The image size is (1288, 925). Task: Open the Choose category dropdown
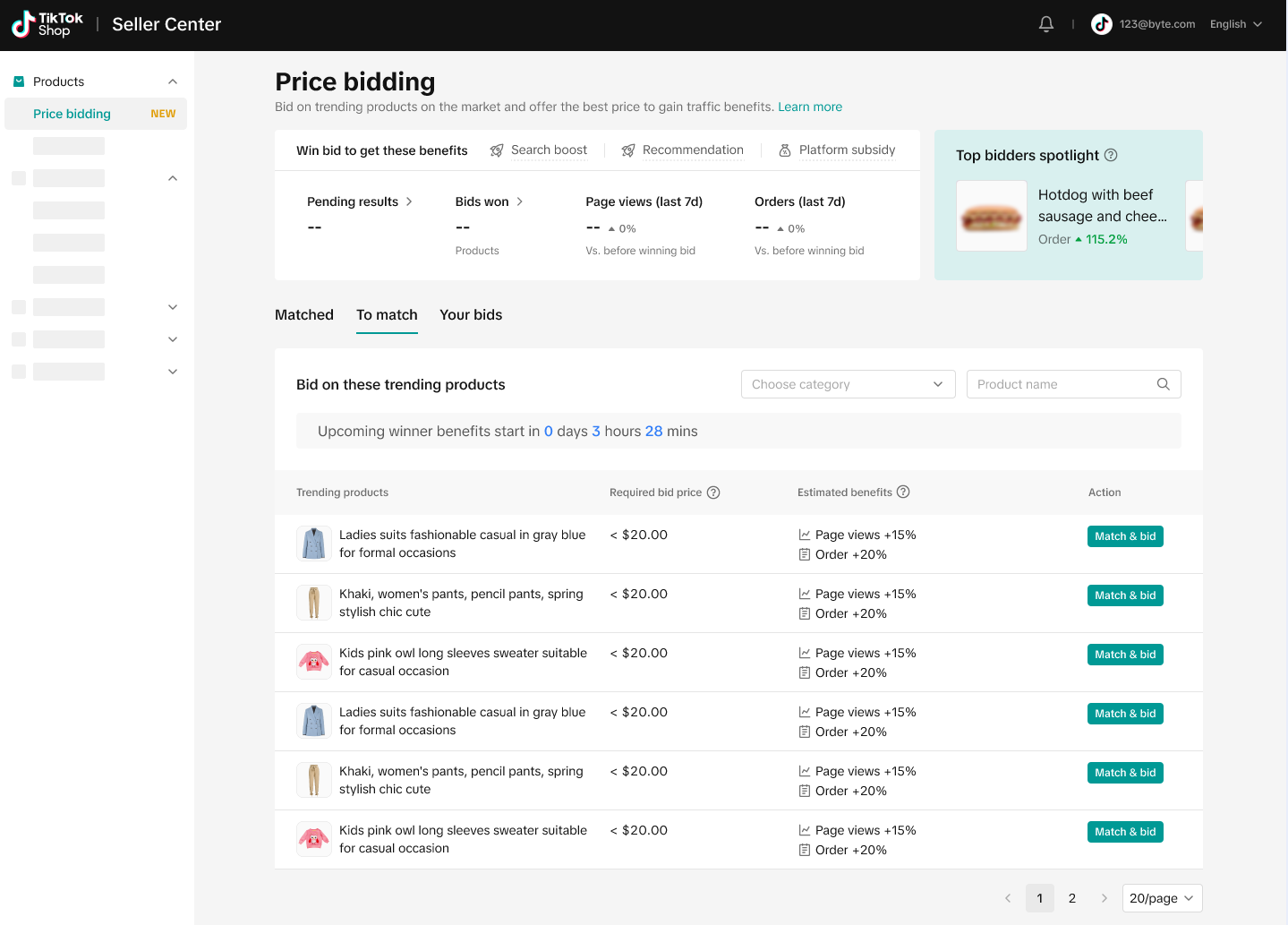[848, 384]
